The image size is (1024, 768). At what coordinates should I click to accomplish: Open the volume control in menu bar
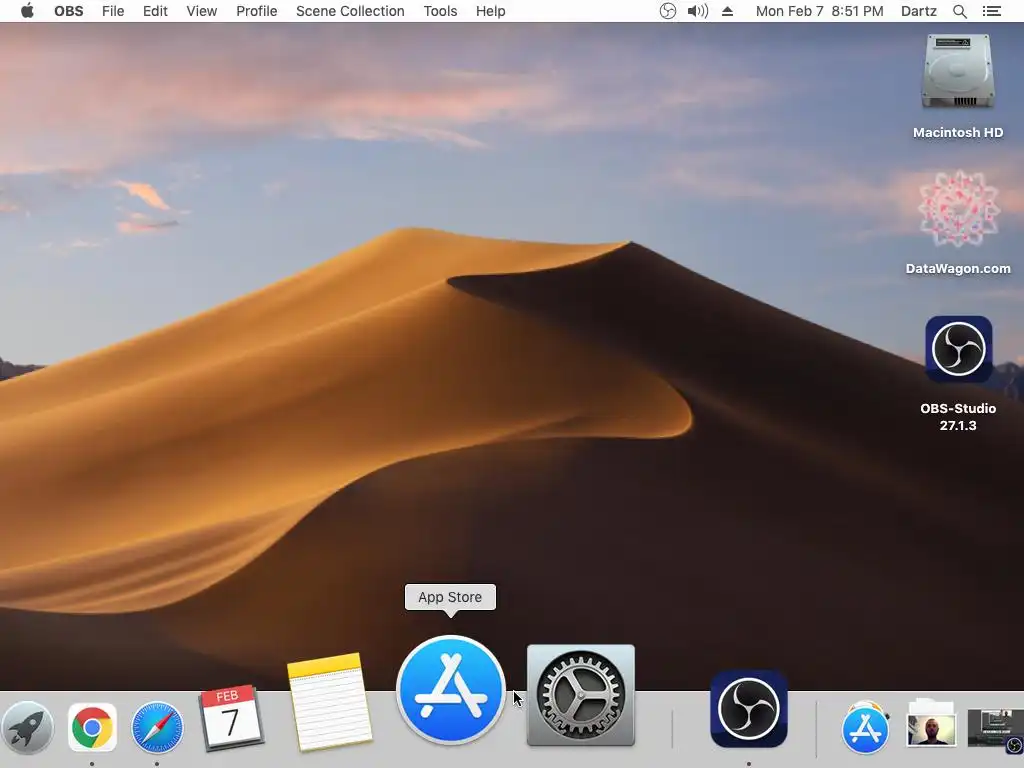[x=697, y=11]
